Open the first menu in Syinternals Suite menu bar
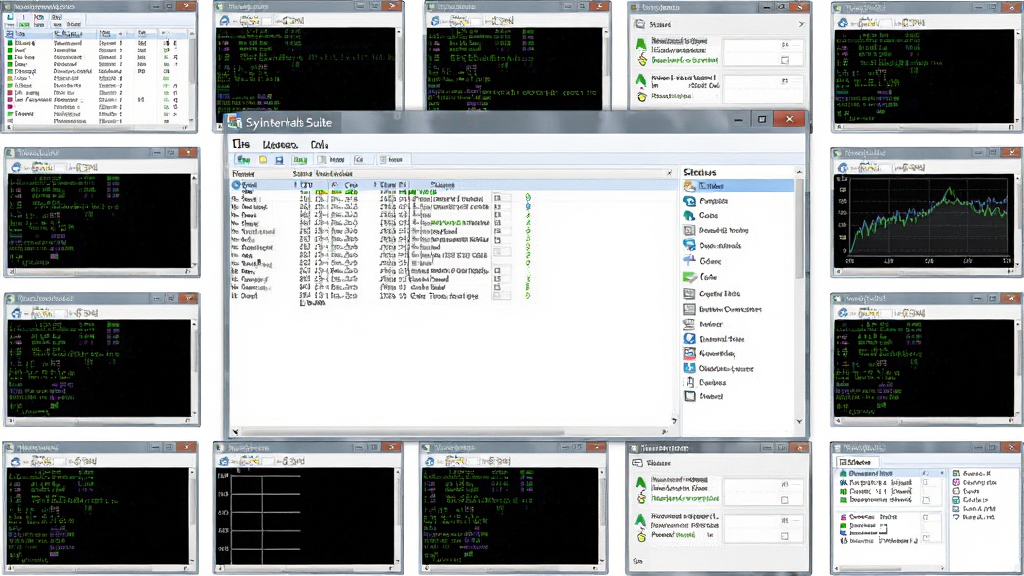 pos(240,144)
